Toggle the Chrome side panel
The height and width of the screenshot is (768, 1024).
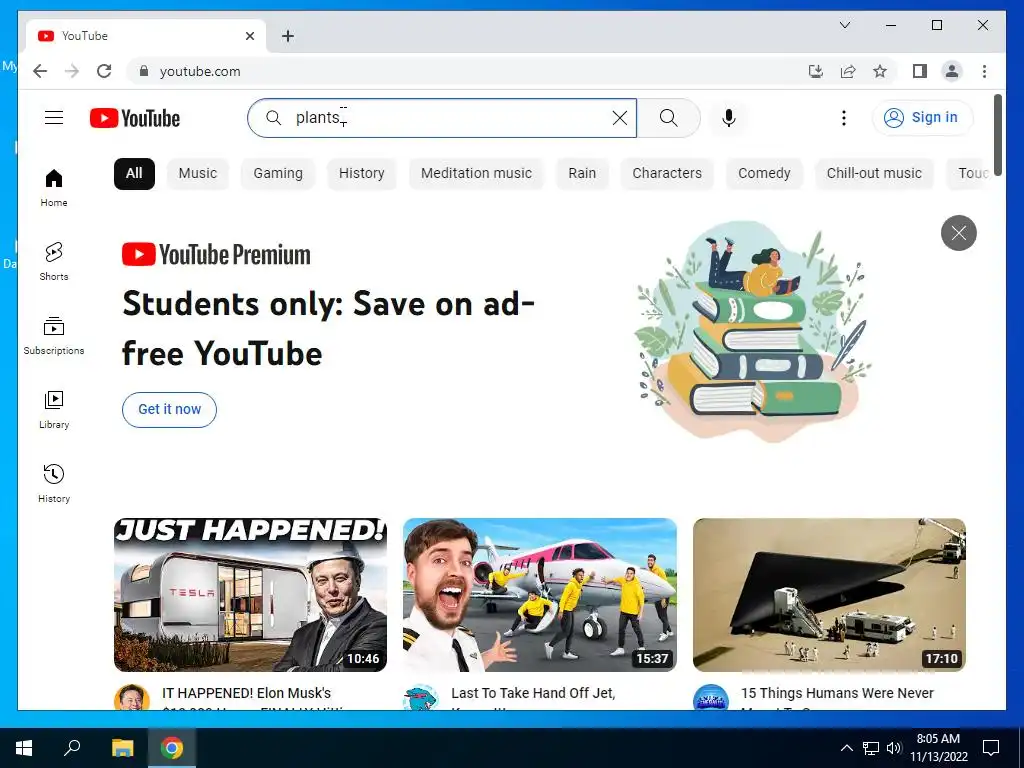[920, 71]
